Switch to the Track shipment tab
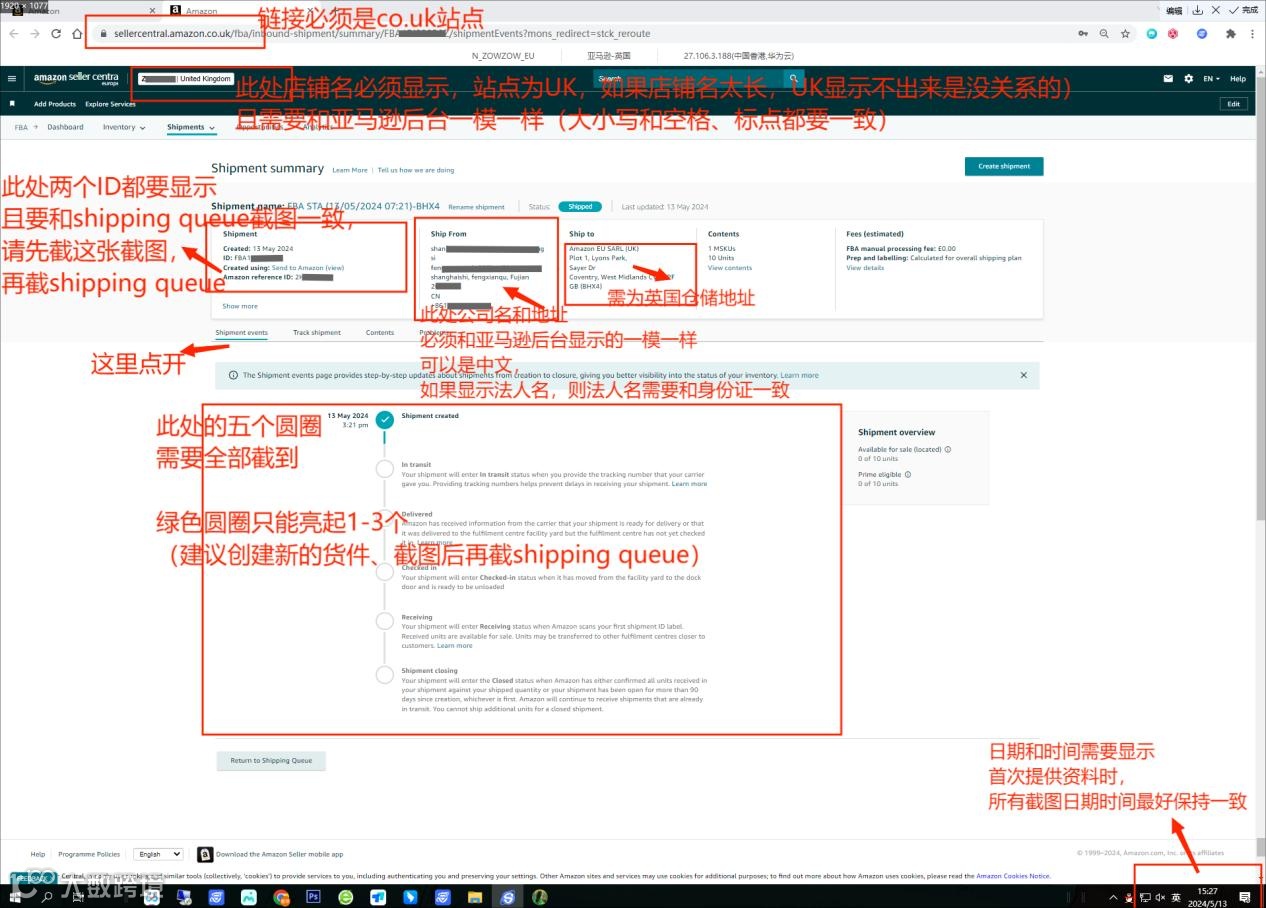This screenshot has width=1266, height=908. [317, 333]
